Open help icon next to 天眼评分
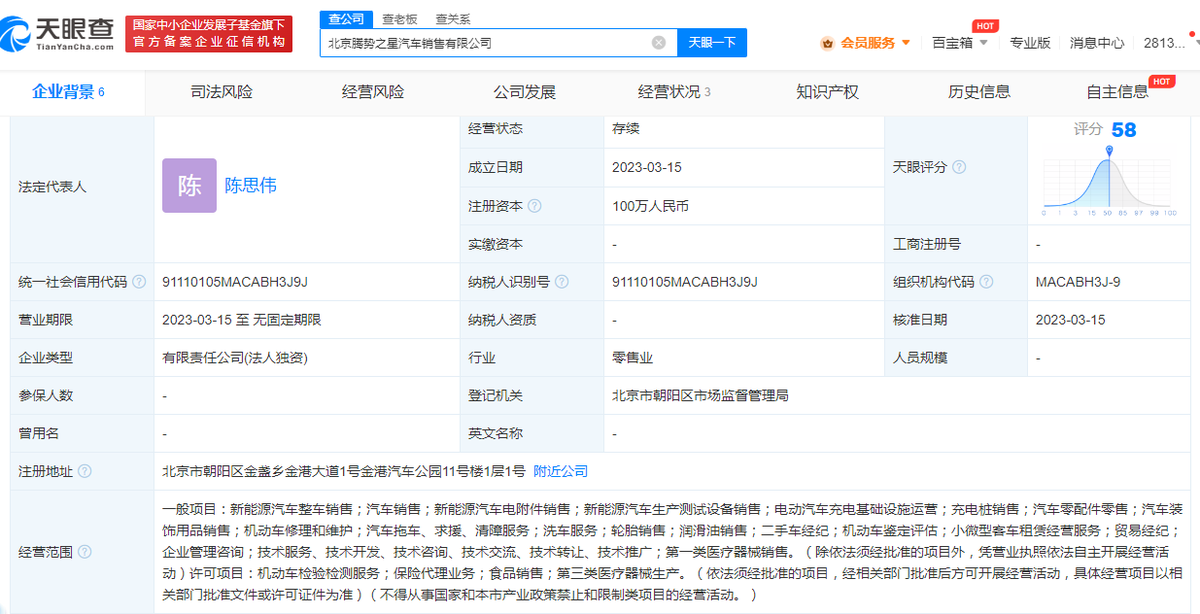 [x=959, y=167]
